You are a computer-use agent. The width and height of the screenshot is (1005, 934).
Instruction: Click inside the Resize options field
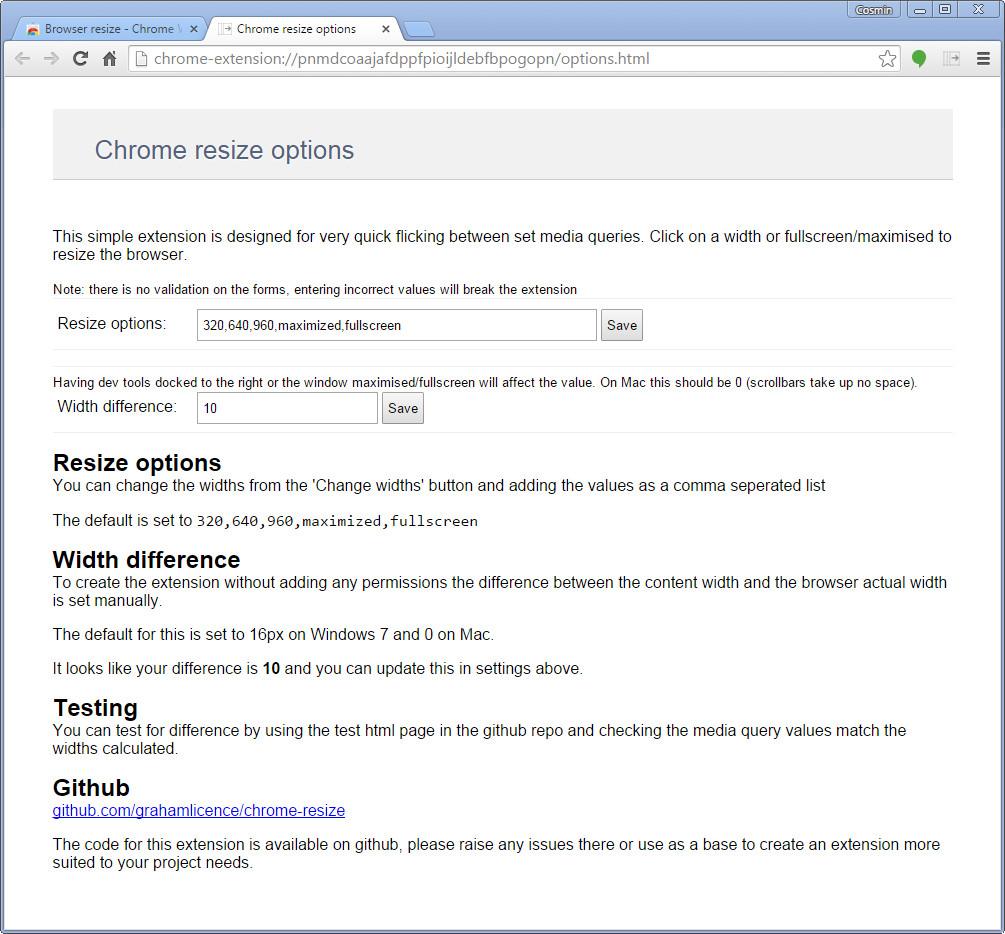click(x=396, y=325)
